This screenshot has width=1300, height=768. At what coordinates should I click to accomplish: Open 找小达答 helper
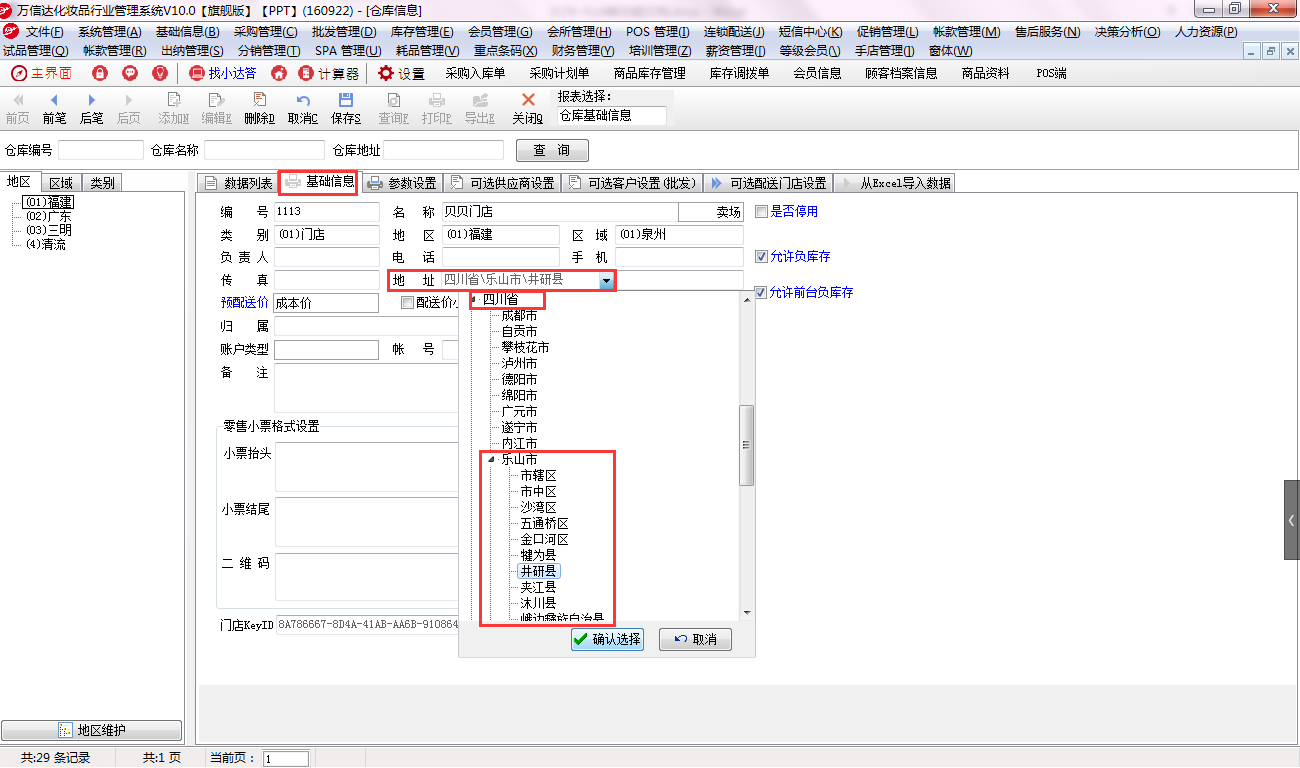pyautogui.click(x=223, y=73)
